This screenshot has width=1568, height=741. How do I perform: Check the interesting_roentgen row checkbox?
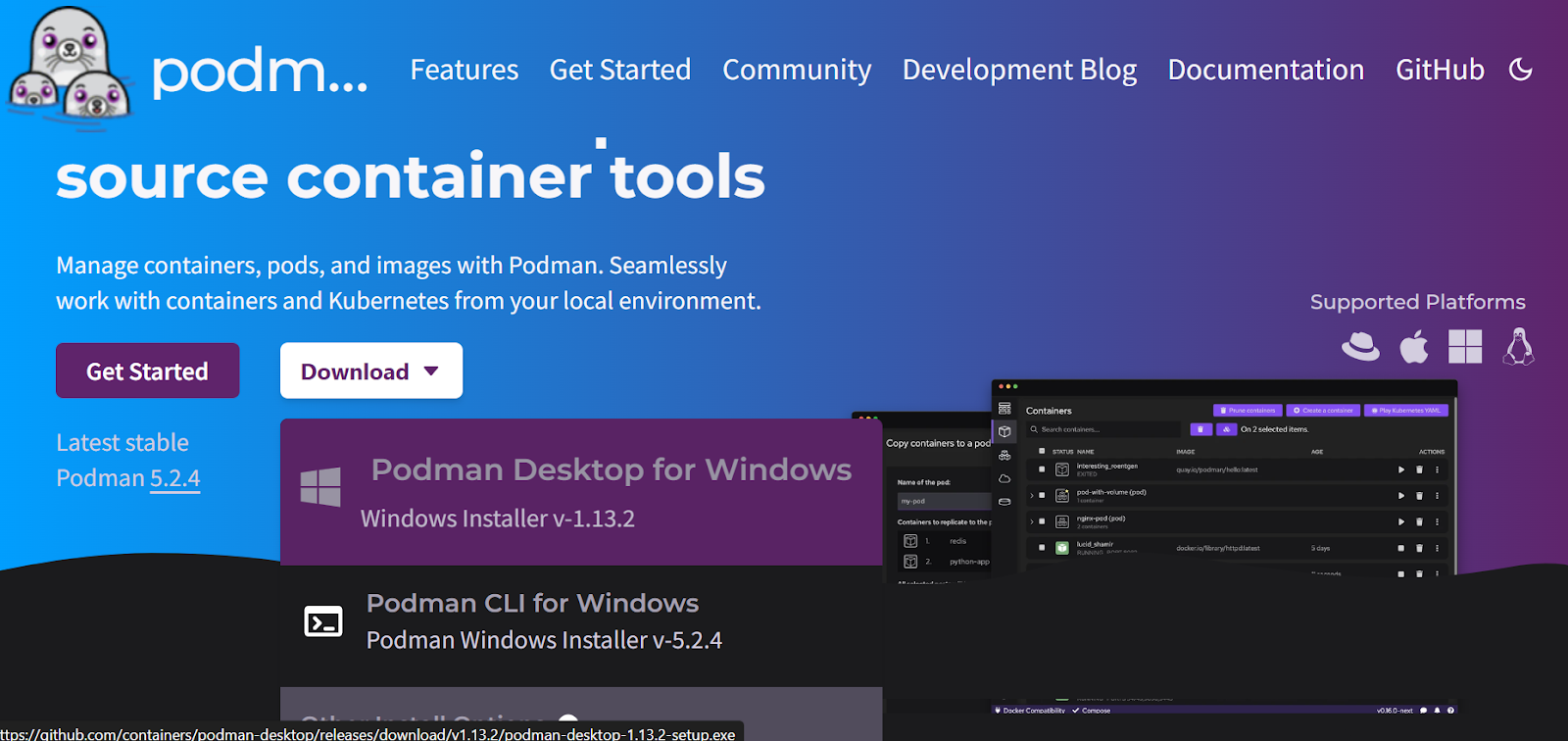(x=1041, y=469)
